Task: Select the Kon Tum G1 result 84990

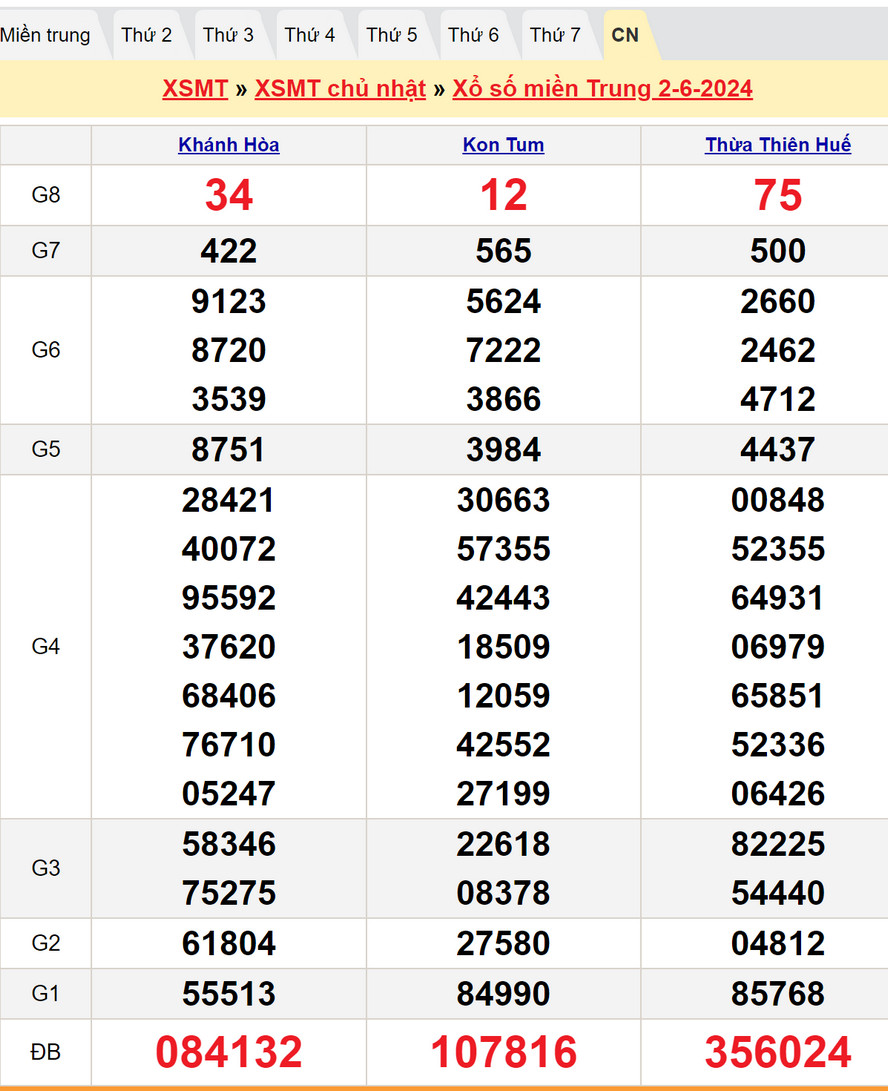Action: coord(503,994)
